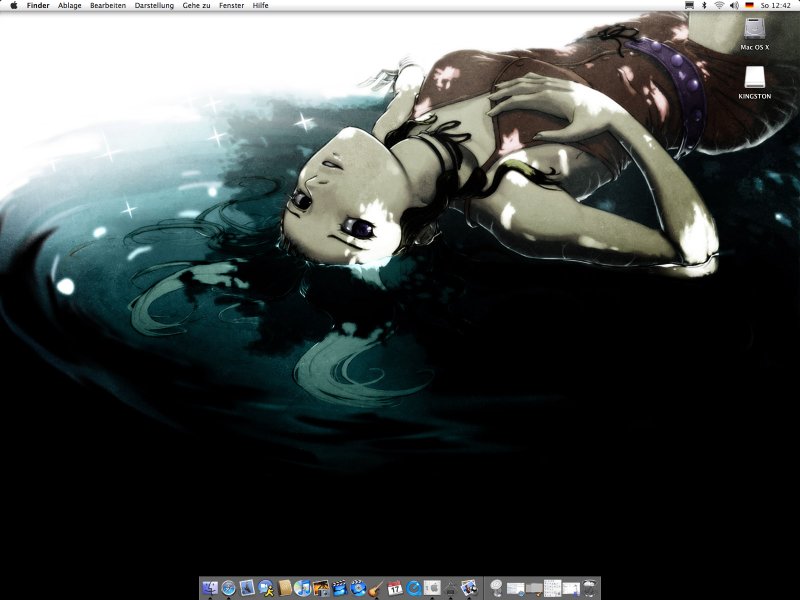Open the Apple menu
Screen dimensions: 800x600
[14, 5]
